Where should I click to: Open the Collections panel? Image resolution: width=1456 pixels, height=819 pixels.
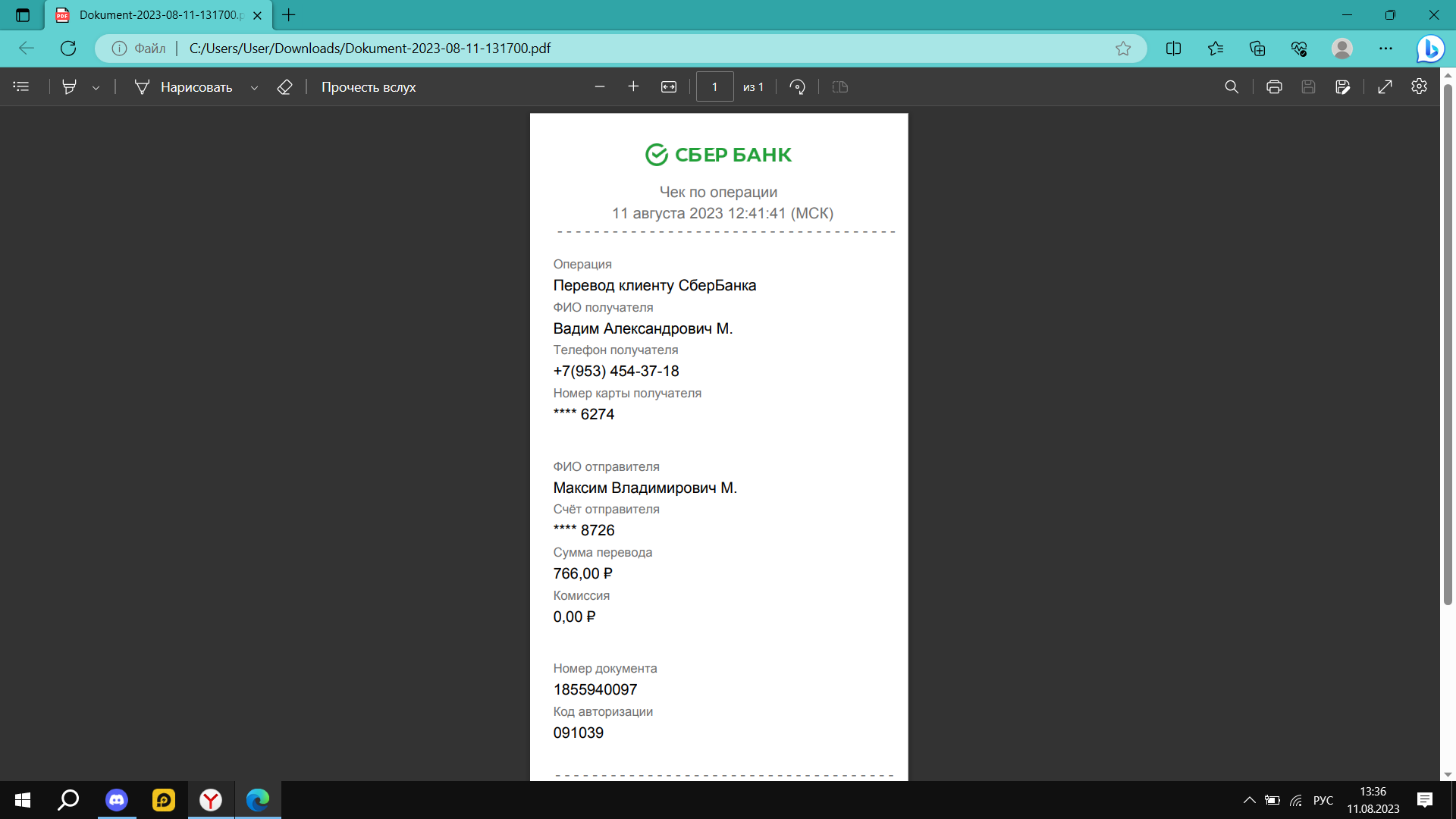point(1257,49)
